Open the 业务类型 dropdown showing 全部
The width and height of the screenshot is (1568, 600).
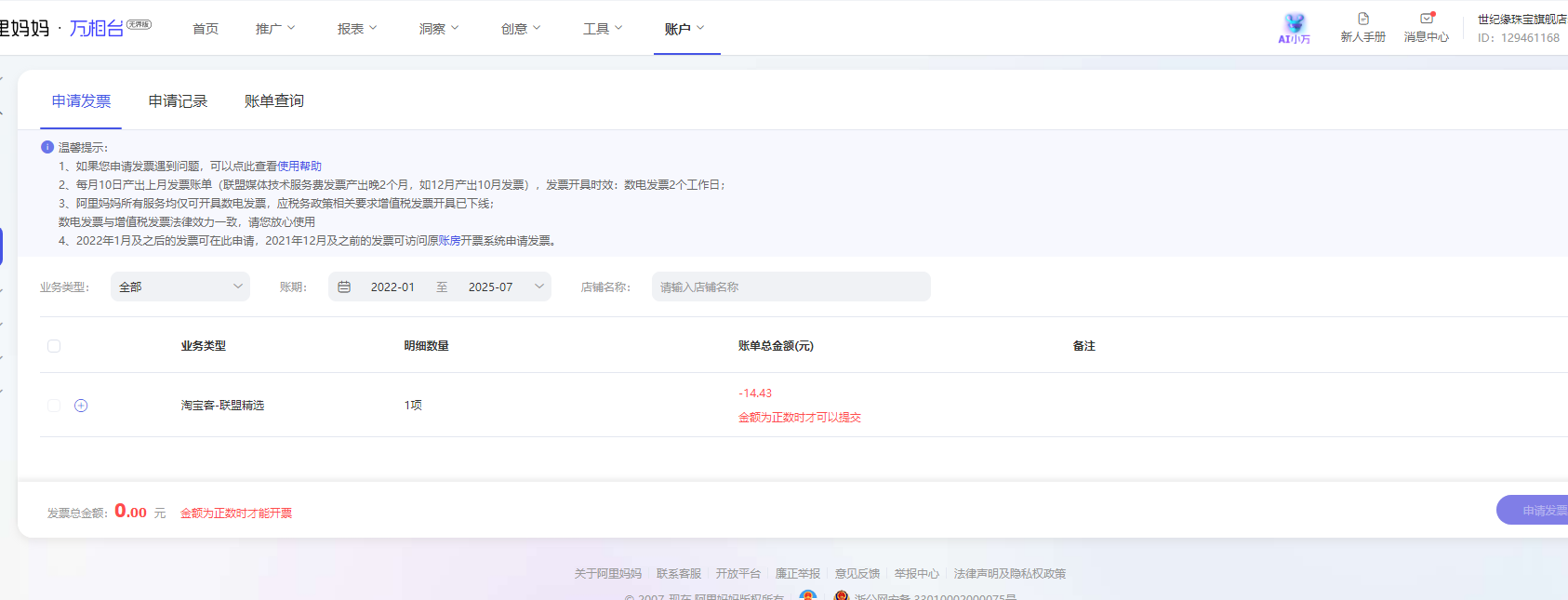[x=180, y=287]
